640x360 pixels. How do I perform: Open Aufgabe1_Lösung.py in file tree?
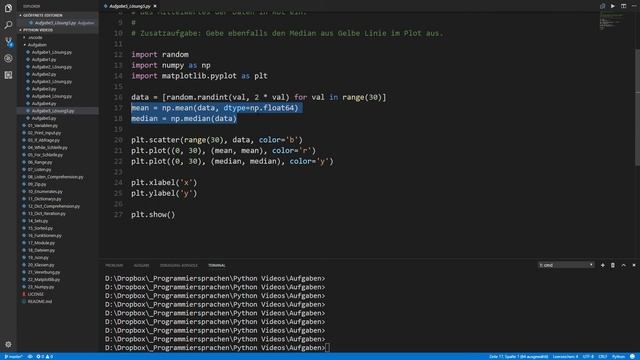[x=51, y=52]
